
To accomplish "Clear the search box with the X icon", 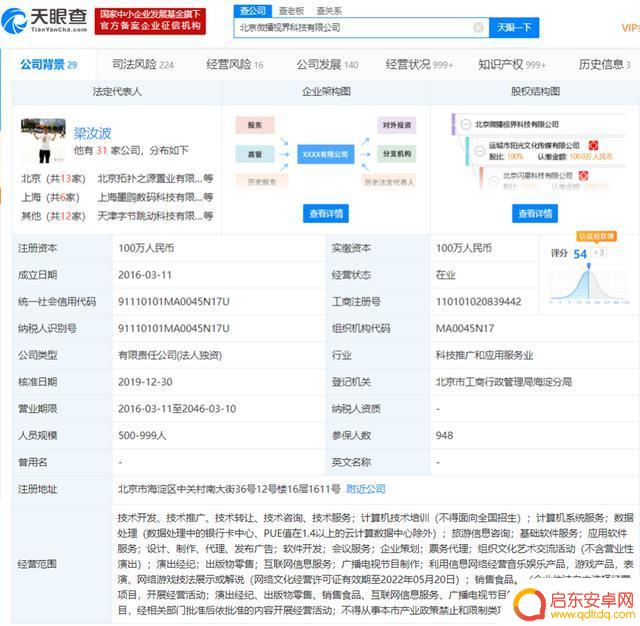I will [x=478, y=27].
